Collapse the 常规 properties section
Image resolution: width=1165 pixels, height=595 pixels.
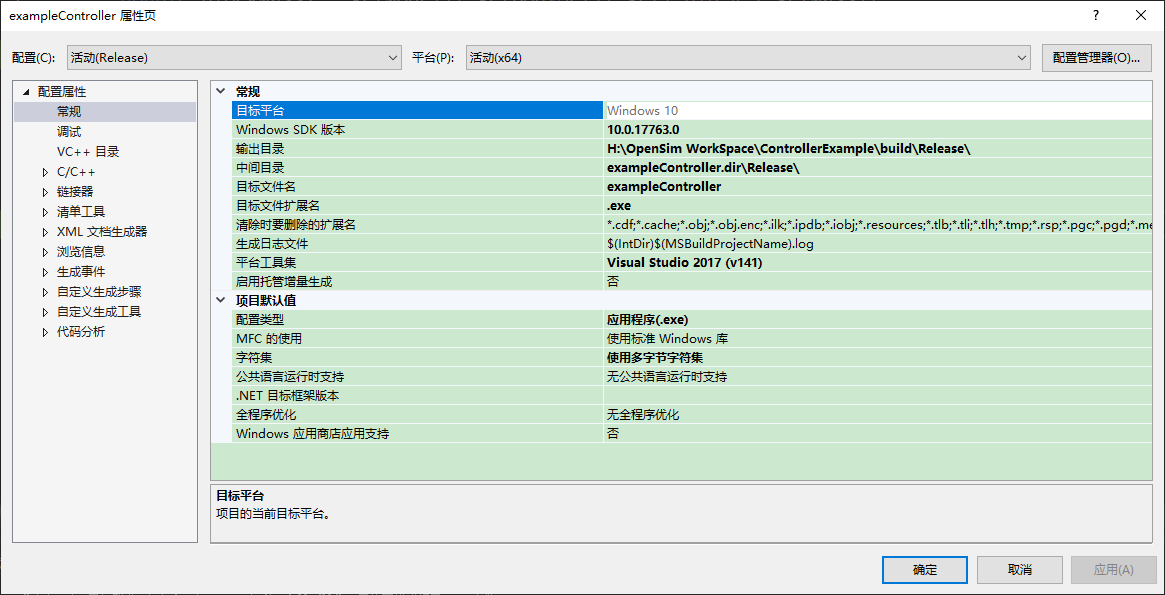coord(220,90)
